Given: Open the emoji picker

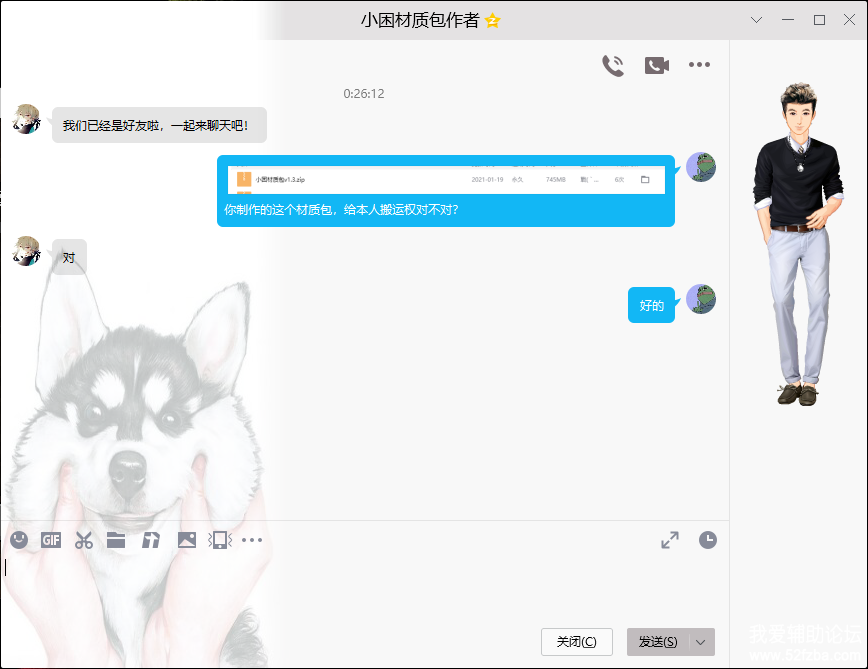Looking at the screenshot, I should 19,540.
